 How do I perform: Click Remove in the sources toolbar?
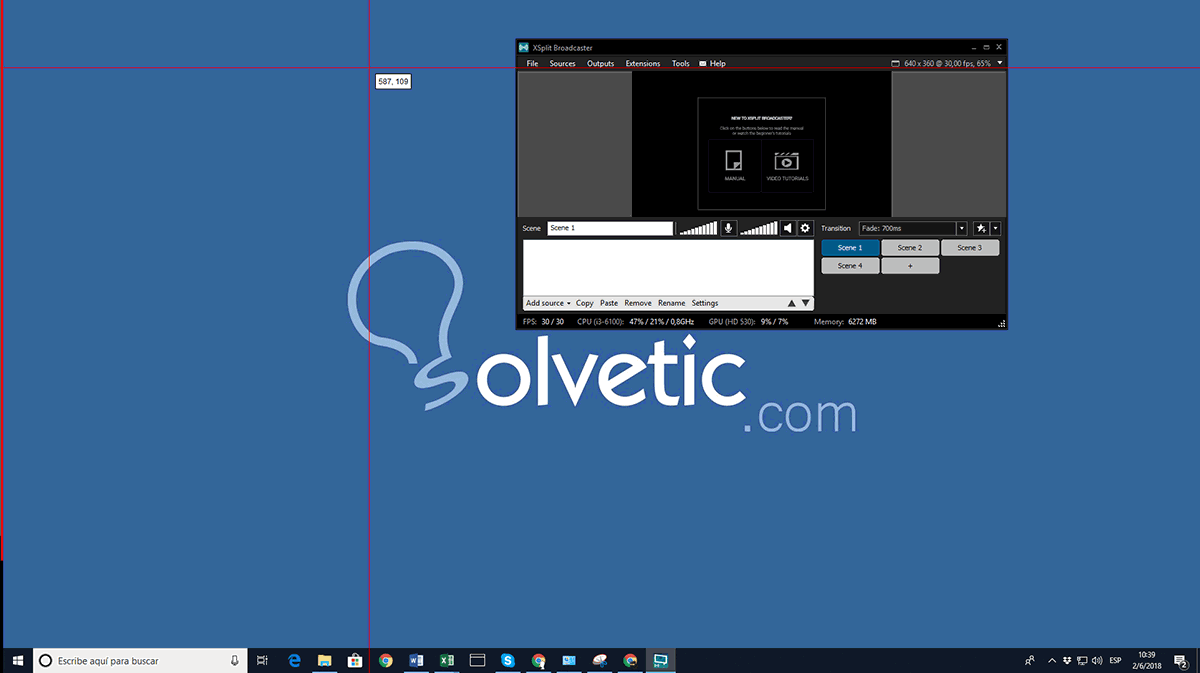click(x=638, y=303)
